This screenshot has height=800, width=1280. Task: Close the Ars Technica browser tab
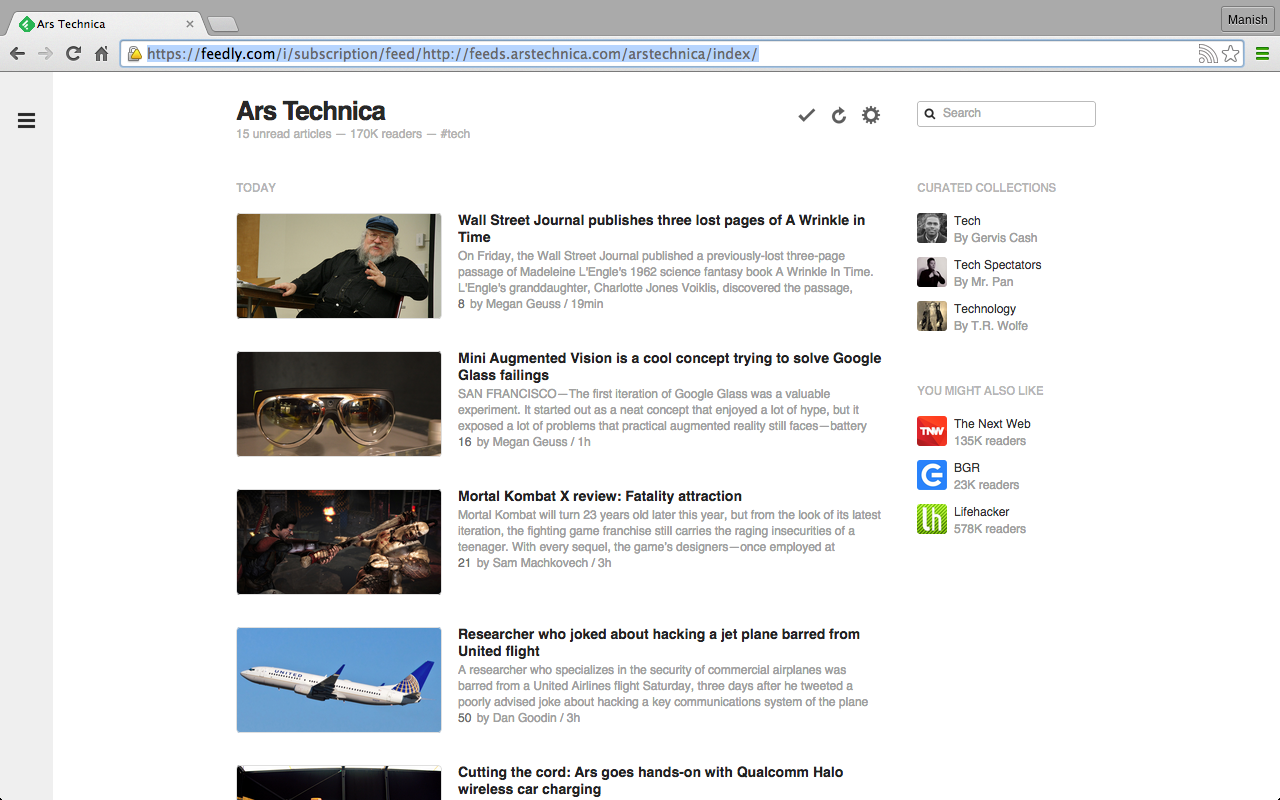coord(190,24)
